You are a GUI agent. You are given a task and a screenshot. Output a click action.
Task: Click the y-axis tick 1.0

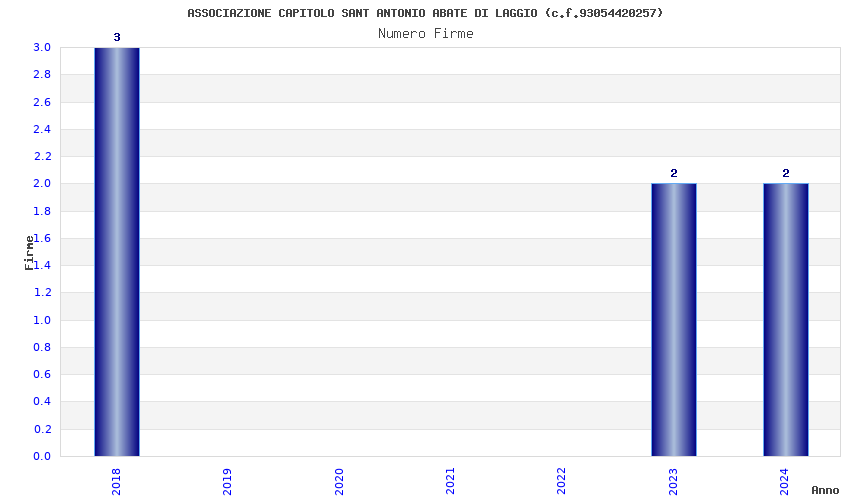pyautogui.click(x=42, y=320)
